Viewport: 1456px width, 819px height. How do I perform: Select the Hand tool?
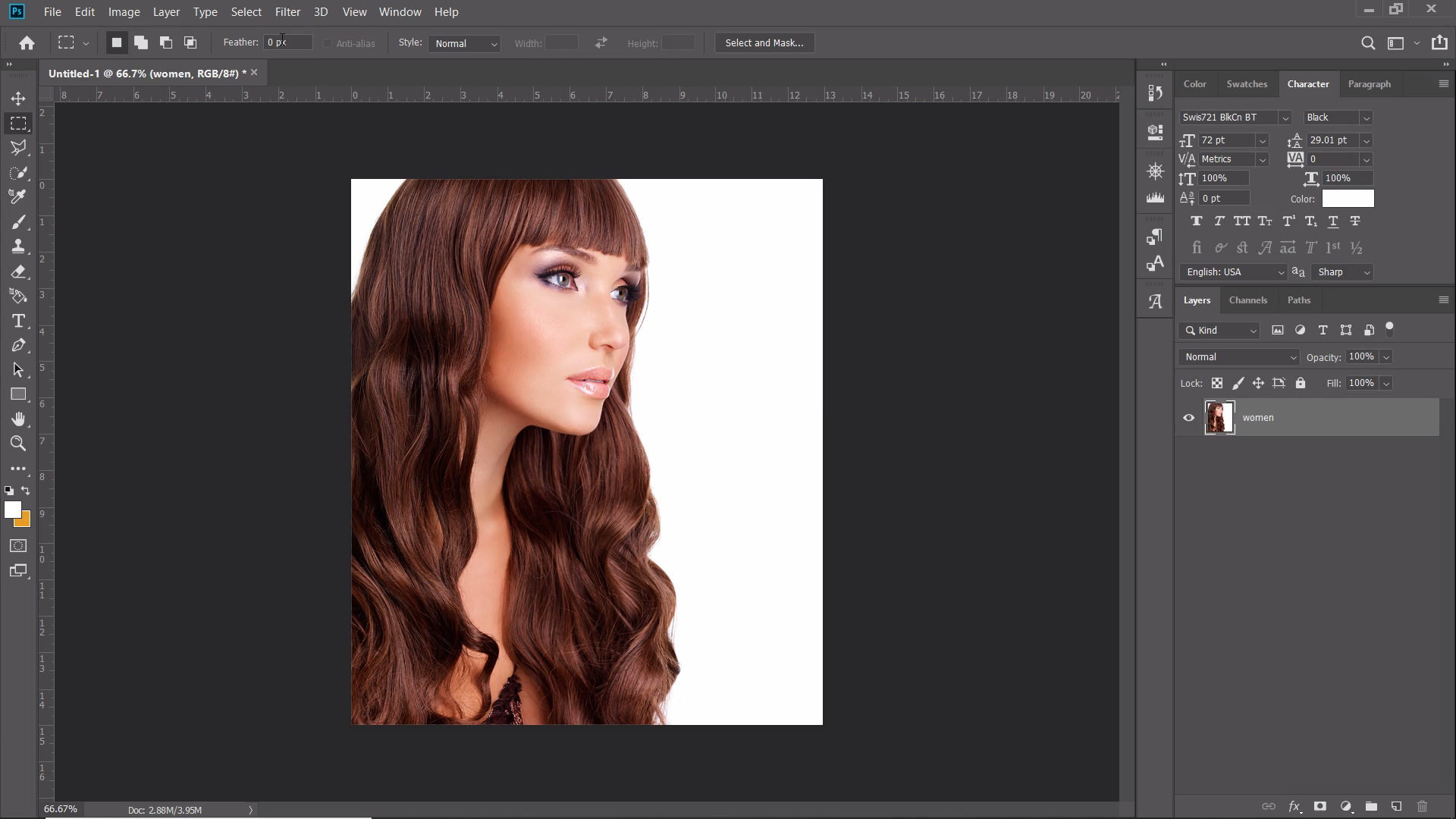click(x=18, y=419)
